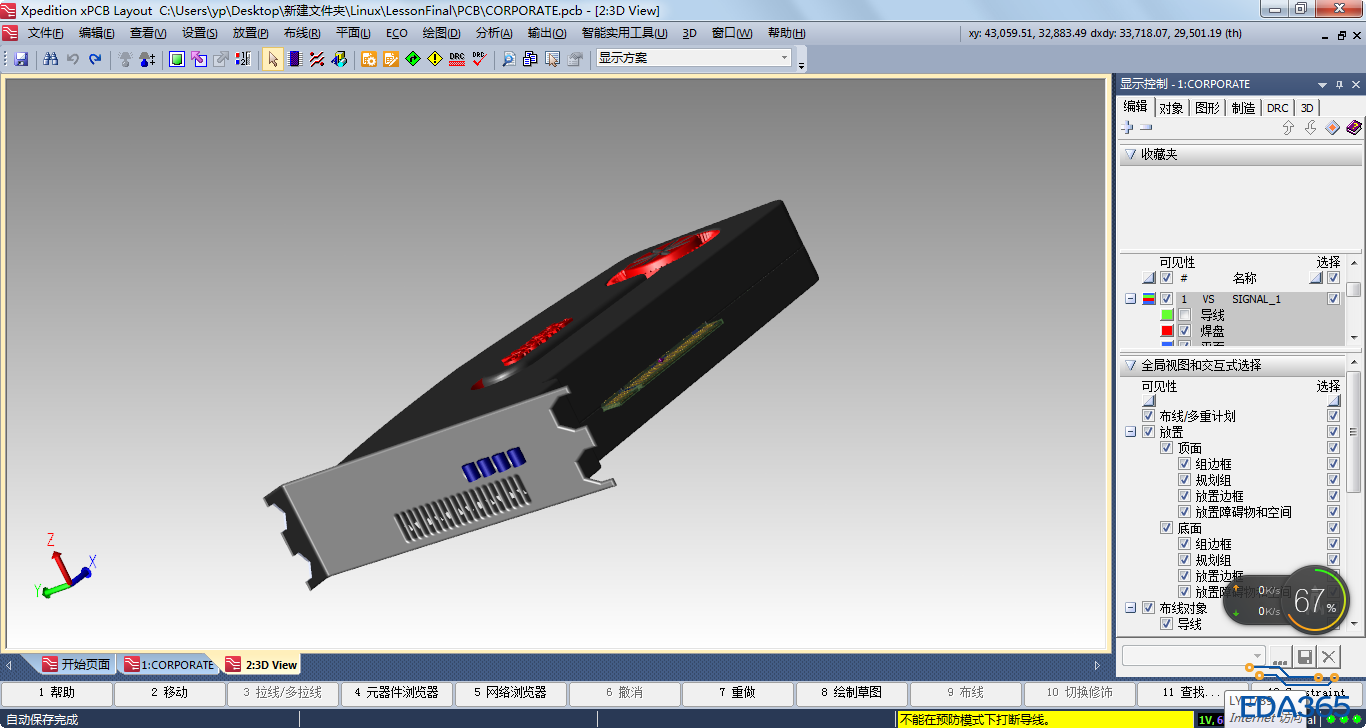Click the multicolor Draw mode icon
Viewport: 1366px width, 728px height.
coord(339,59)
